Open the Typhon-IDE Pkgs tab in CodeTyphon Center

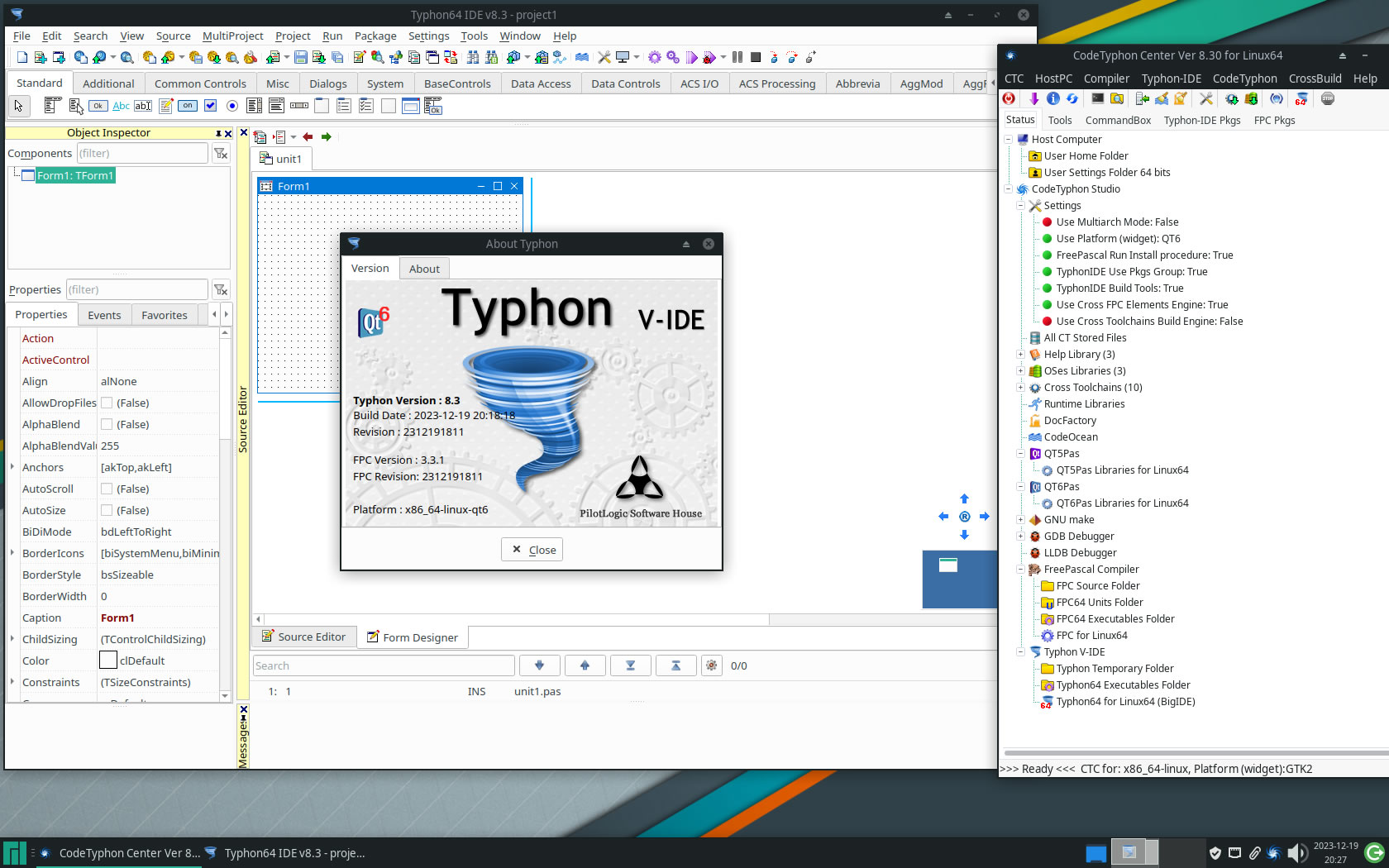tap(1202, 120)
